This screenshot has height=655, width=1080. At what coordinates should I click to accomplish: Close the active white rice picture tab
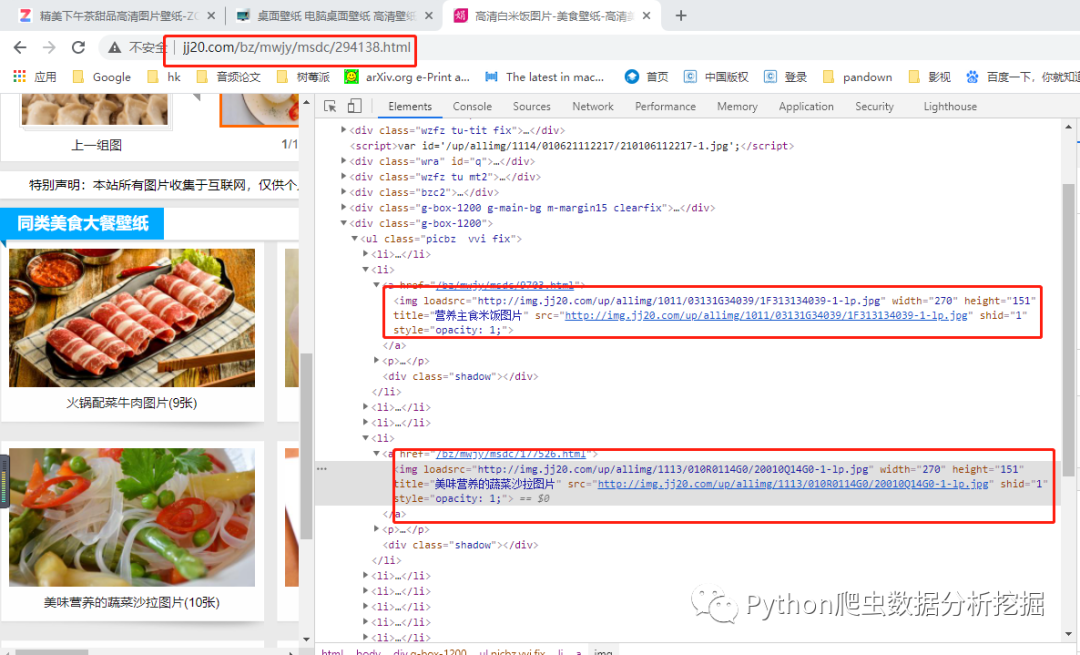click(x=646, y=16)
